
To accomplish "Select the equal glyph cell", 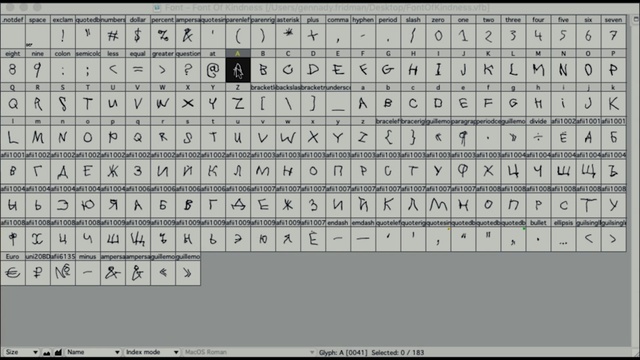I will pos(138,66).
